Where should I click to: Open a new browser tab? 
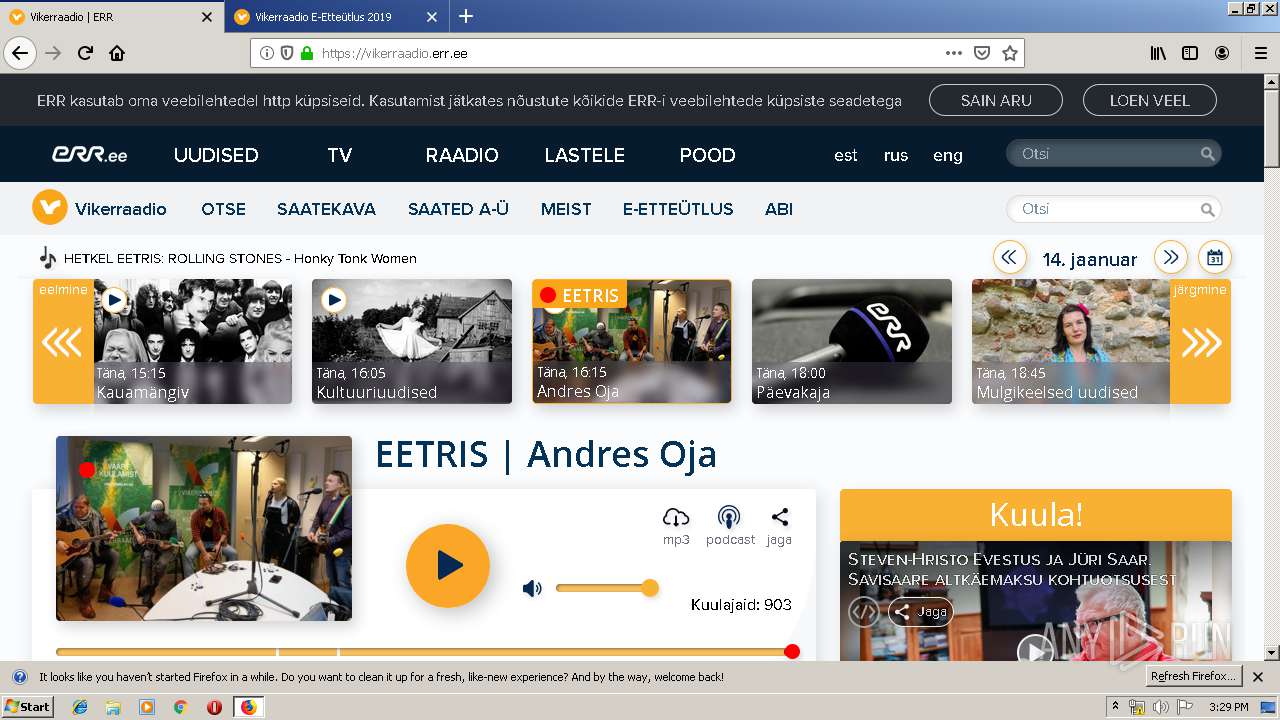[466, 16]
